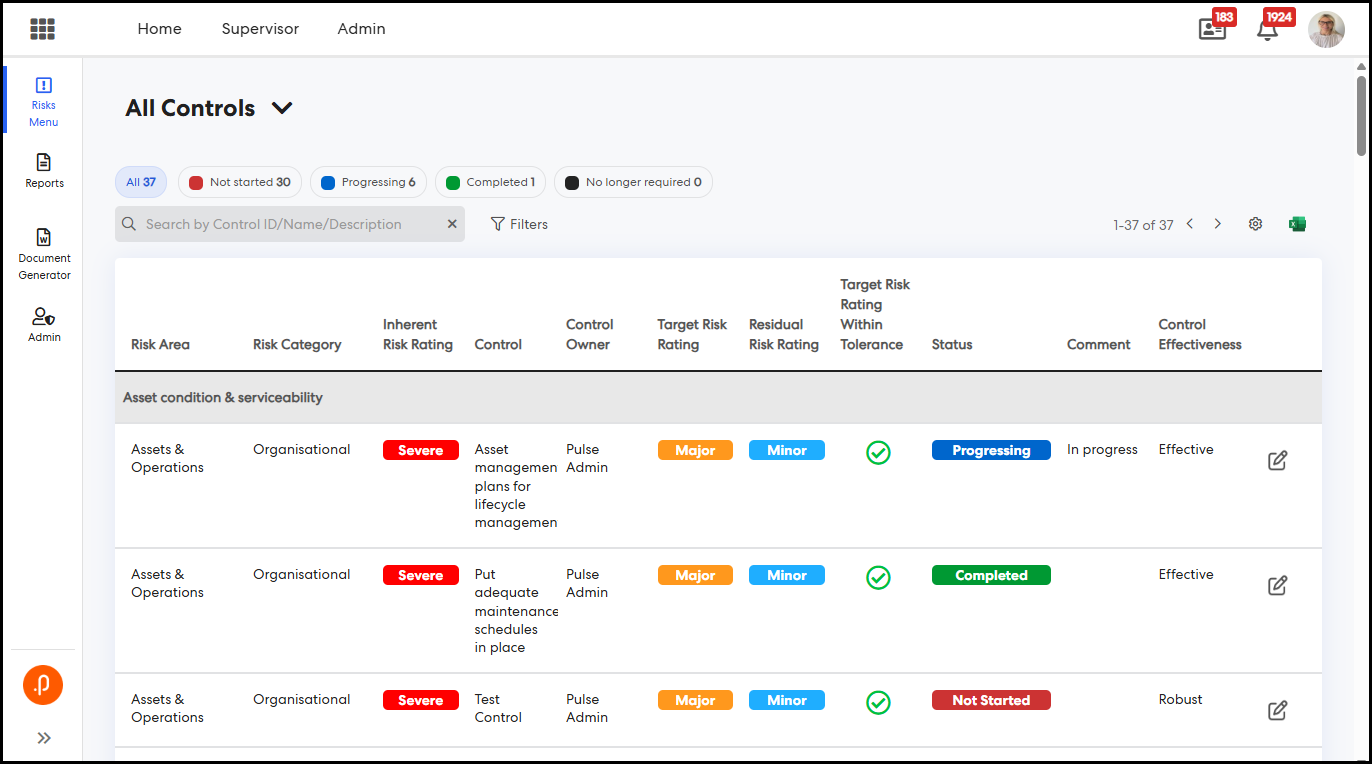1372x764 pixels.
Task: Click the bell notifications icon
Action: click(x=1267, y=29)
